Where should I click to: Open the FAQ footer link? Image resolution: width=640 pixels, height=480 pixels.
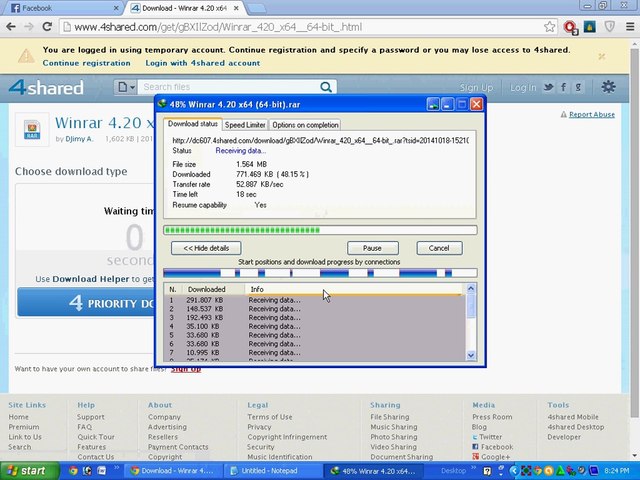(x=84, y=427)
